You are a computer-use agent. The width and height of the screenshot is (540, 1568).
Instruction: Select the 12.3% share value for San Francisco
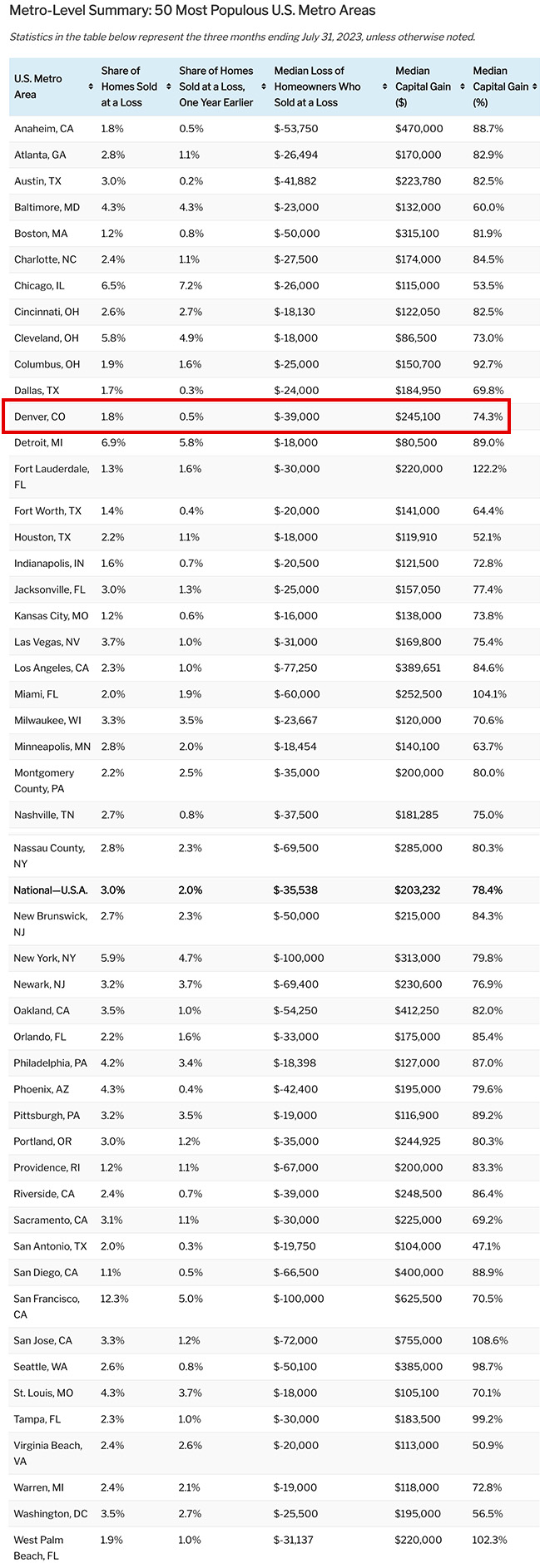[115, 1299]
